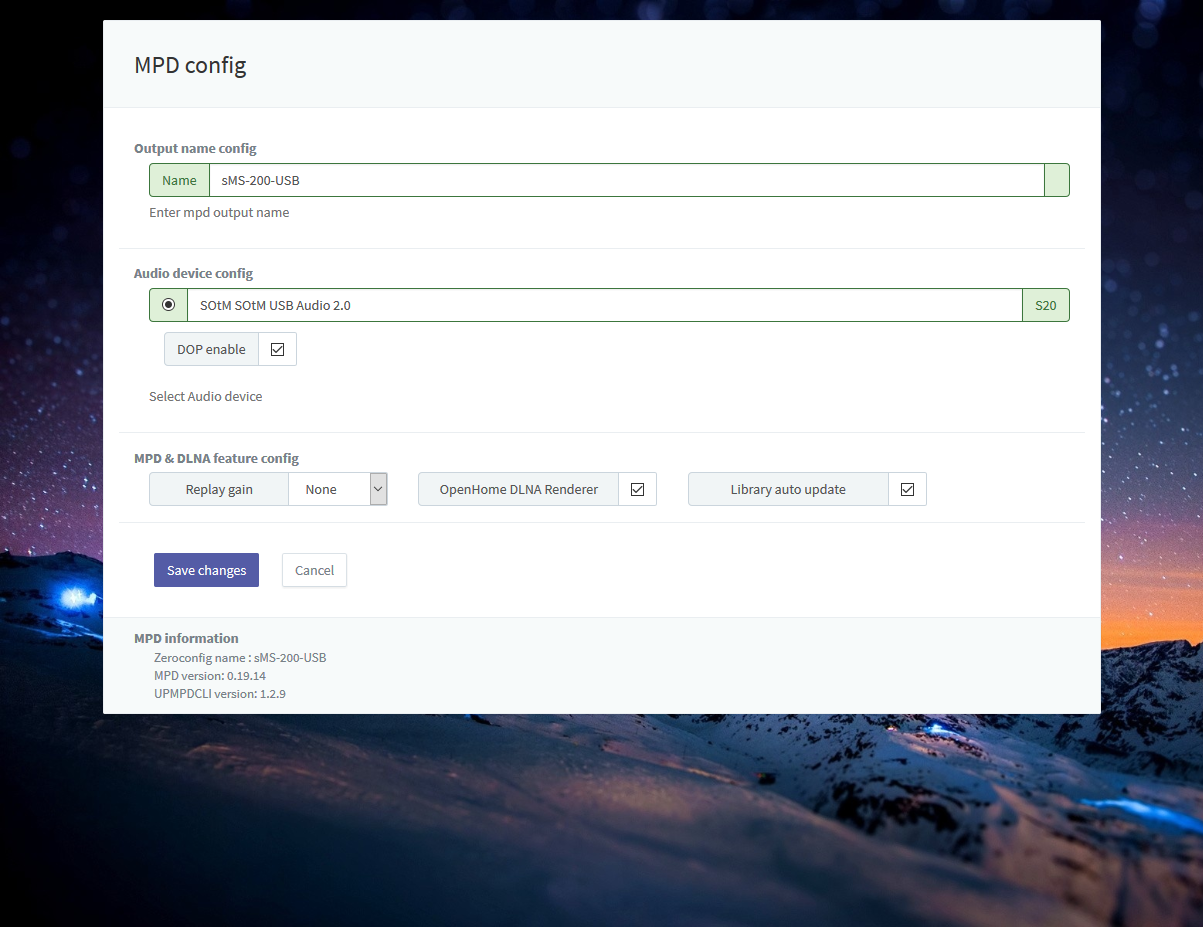This screenshot has height=927, width=1203.
Task: Toggle the DOP enable checkbox
Action: coord(278,349)
